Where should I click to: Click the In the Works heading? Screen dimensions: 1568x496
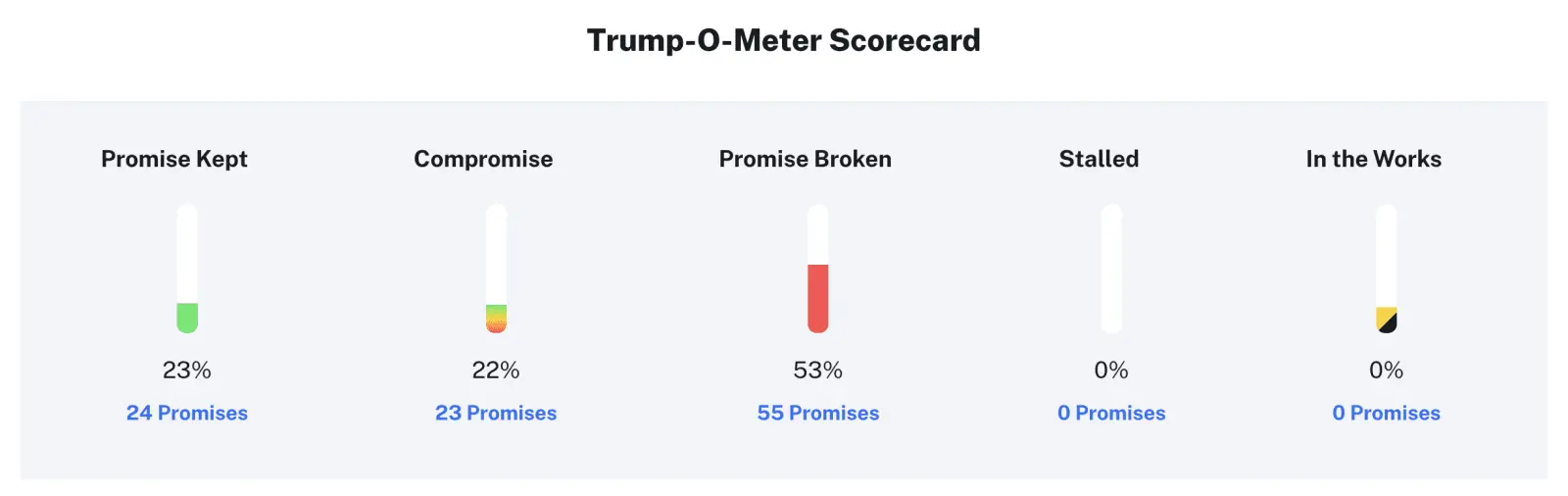point(1373,159)
